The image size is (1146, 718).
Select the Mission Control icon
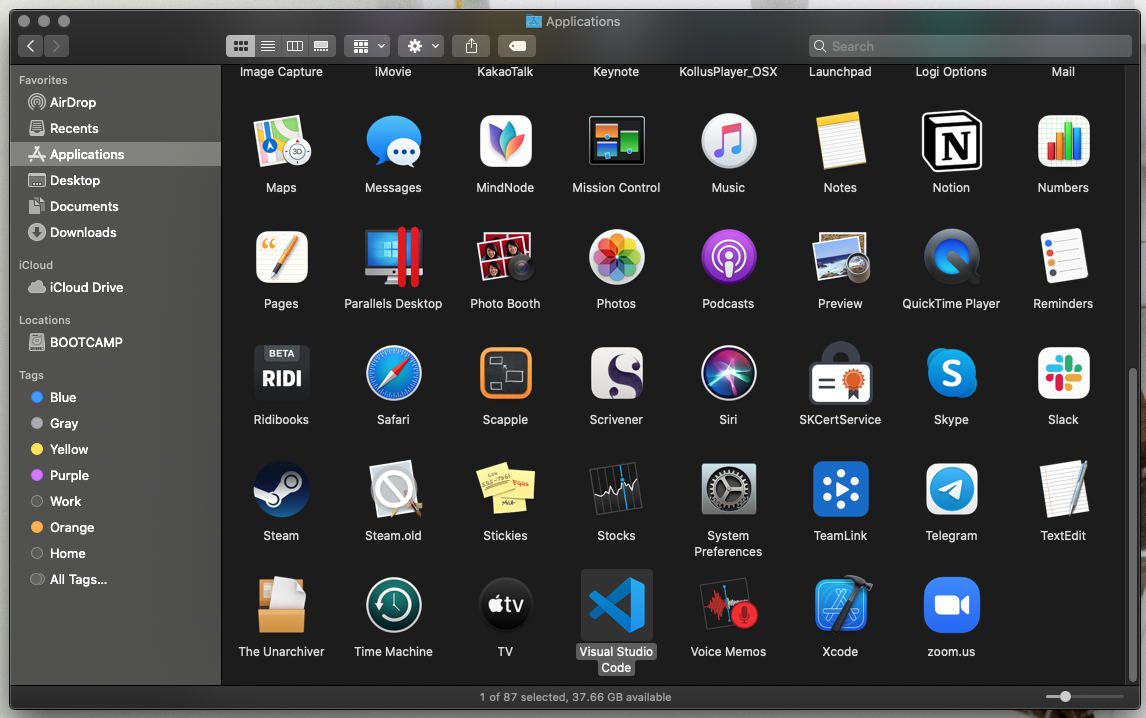[616, 141]
